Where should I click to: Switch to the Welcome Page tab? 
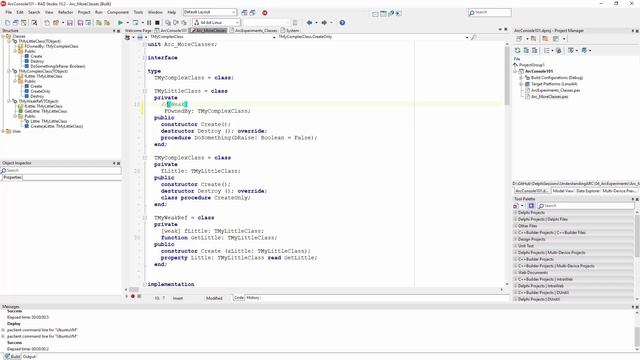pyautogui.click(x=138, y=31)
